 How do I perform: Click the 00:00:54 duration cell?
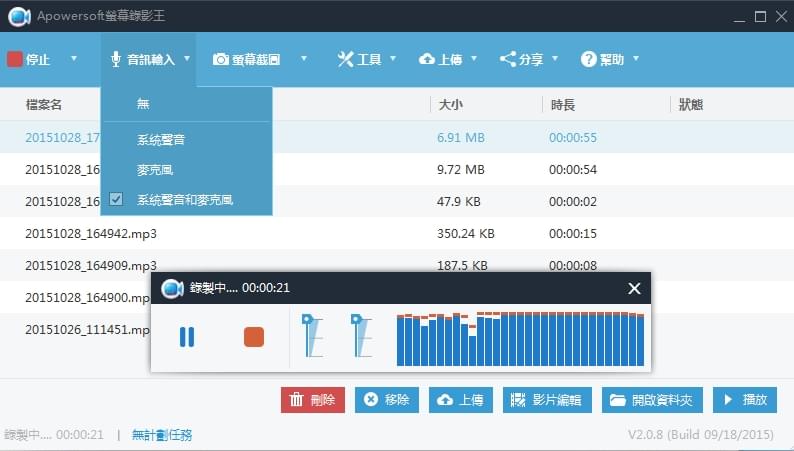pyautogui.click(x=573, y=170)
